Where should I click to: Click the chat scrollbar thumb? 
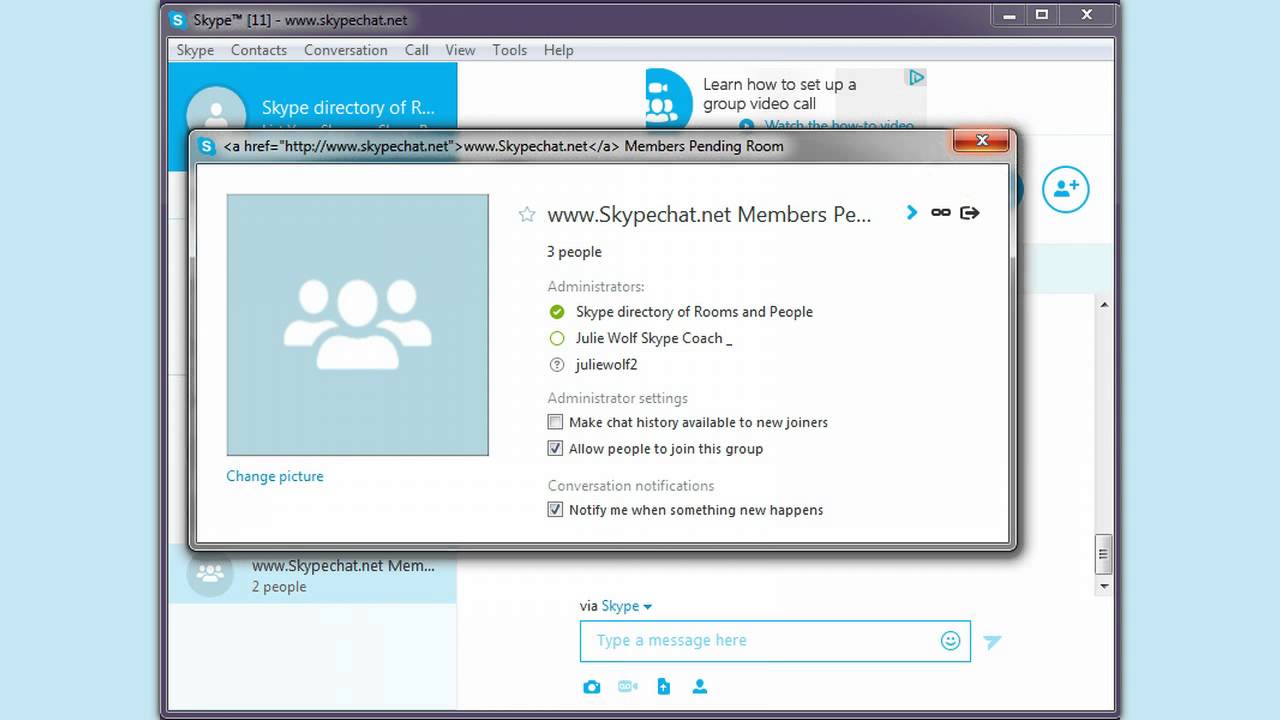[x=1104, y=553]
